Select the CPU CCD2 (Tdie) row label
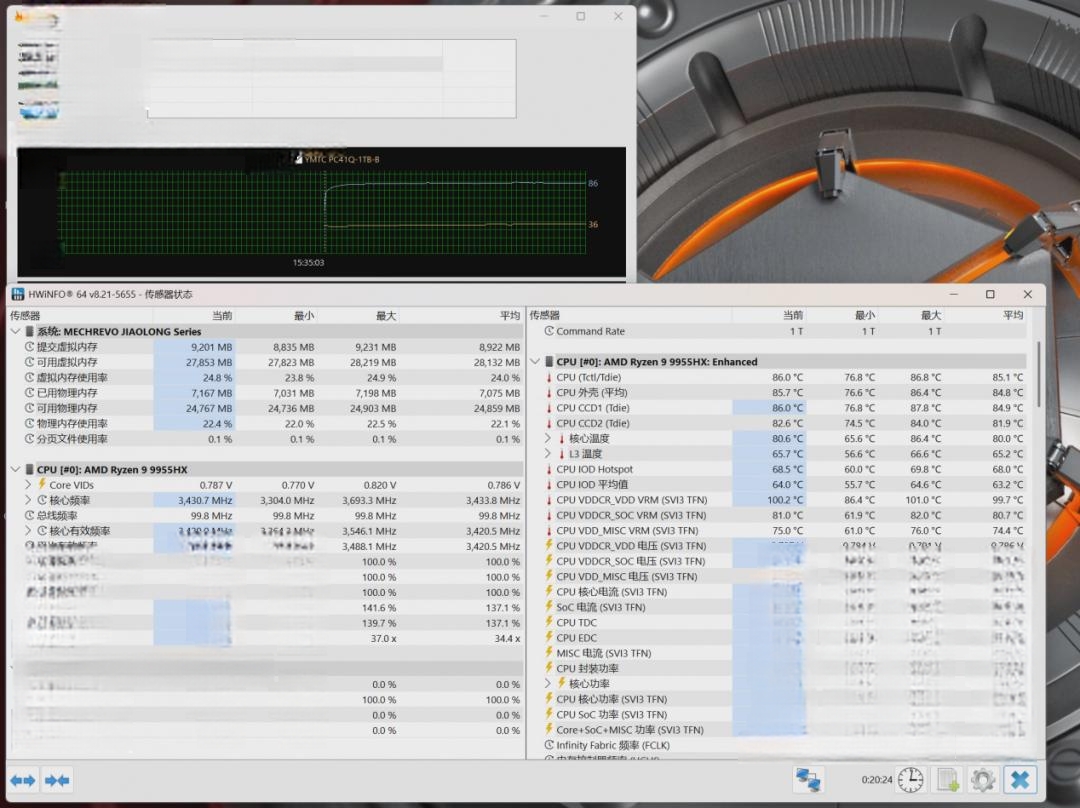 point(593,423)
